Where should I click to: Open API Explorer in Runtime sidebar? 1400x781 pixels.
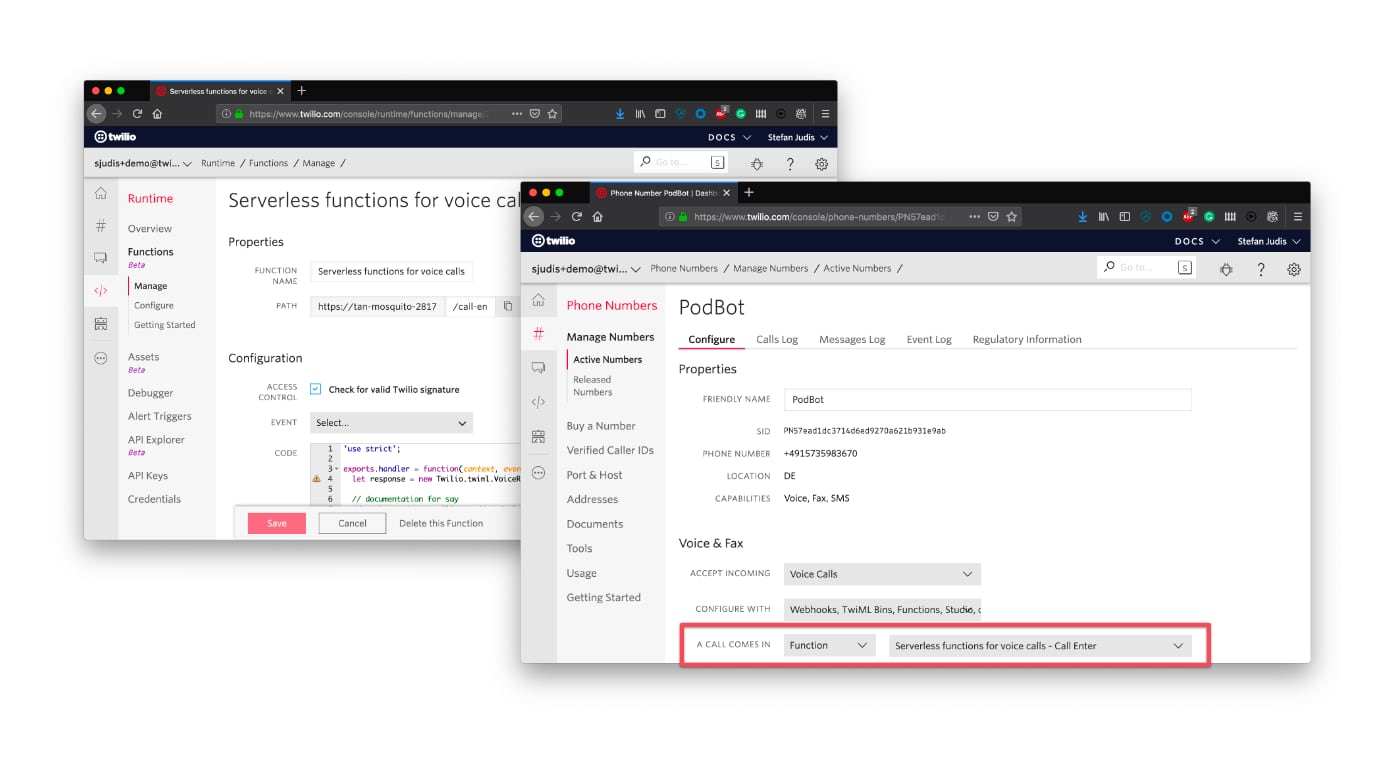(x=156, y=439)
